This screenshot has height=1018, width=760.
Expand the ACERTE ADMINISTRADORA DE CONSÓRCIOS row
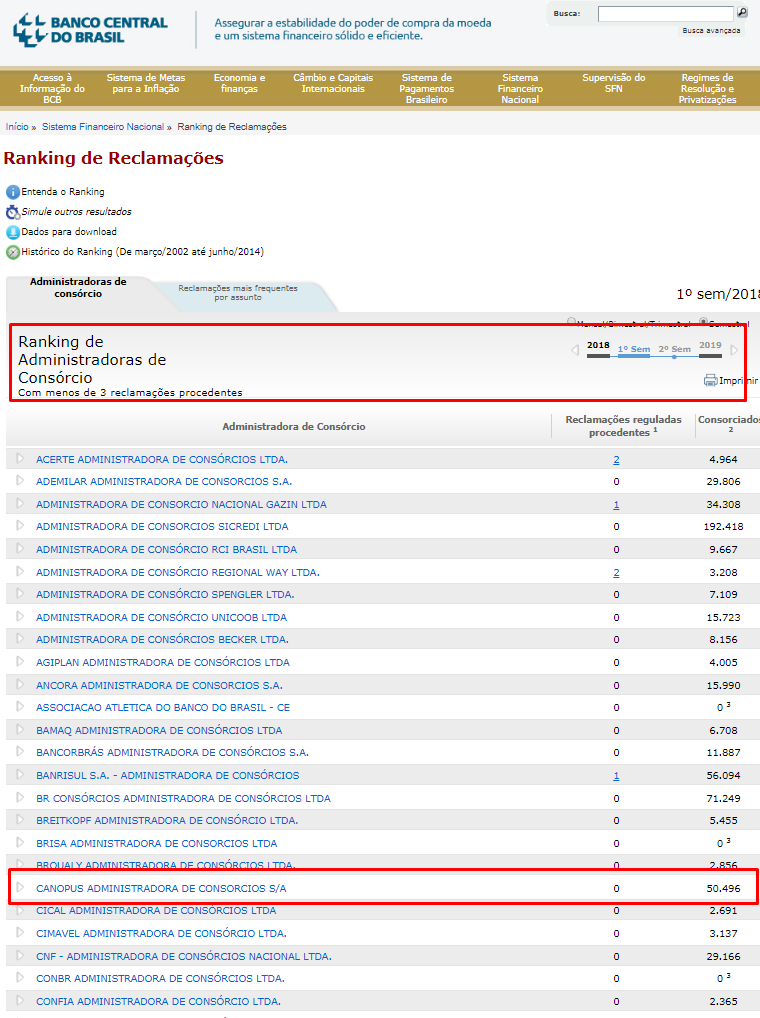click(19, 458)
